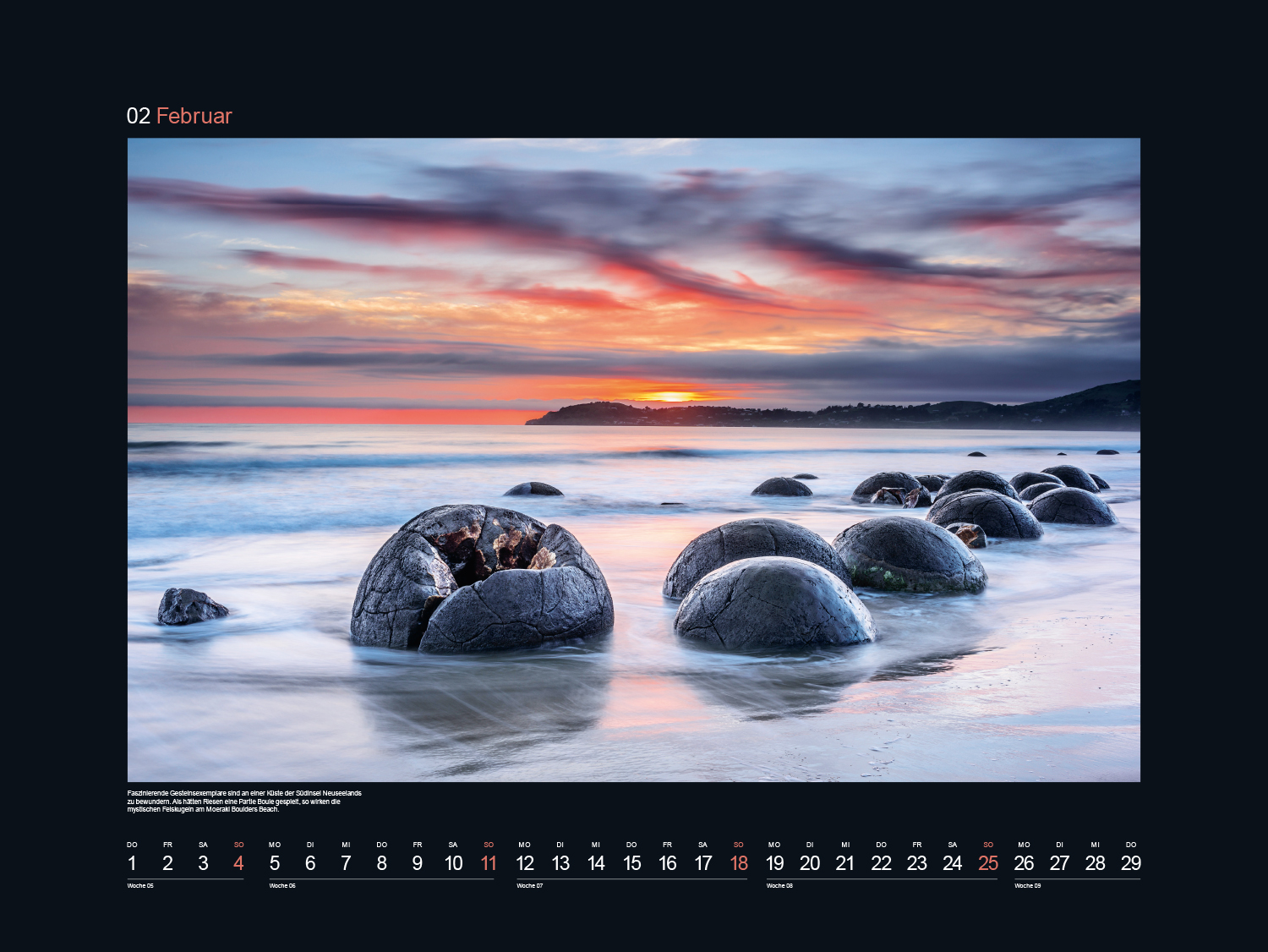Viewport: 1268px width, 952px height.
Task: Click the photo caption text below image
Action: pos(244,802)
